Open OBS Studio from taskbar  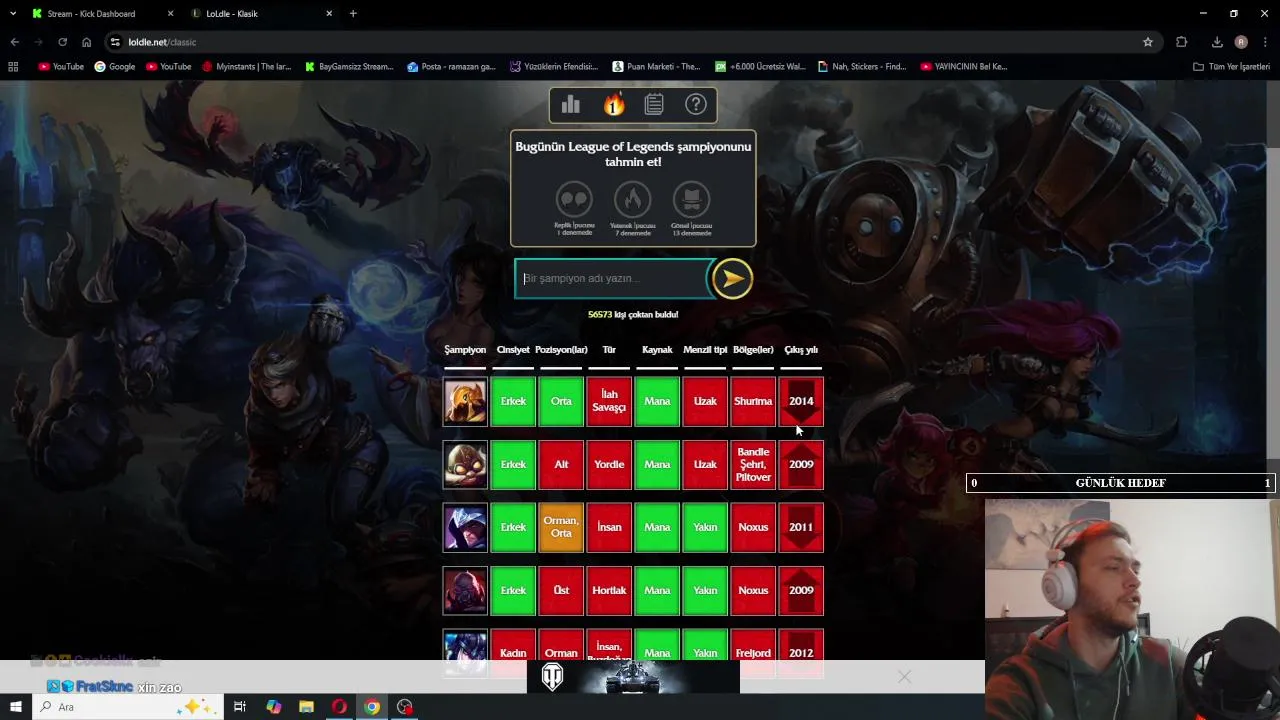(x=405, y=707)
